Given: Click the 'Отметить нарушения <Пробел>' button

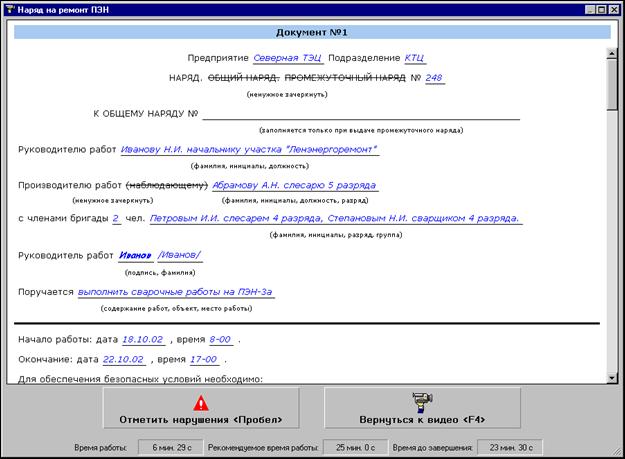Looking at the screenshot, I should (x=201, y=408).
